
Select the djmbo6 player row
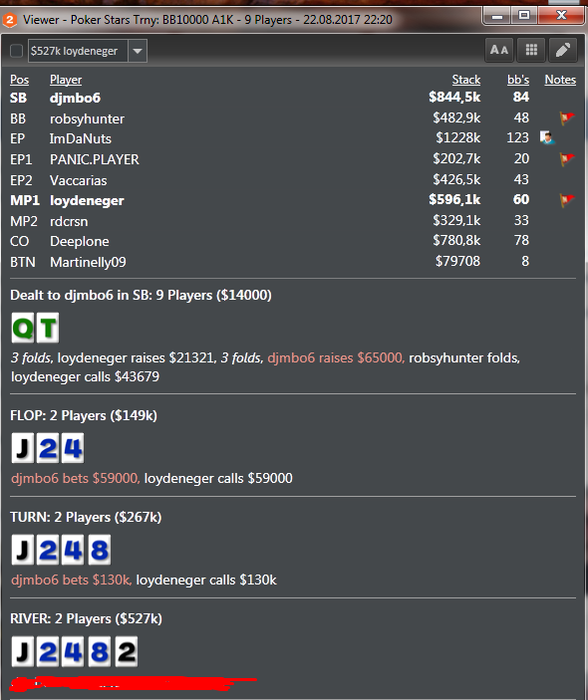tap(292, 97)
